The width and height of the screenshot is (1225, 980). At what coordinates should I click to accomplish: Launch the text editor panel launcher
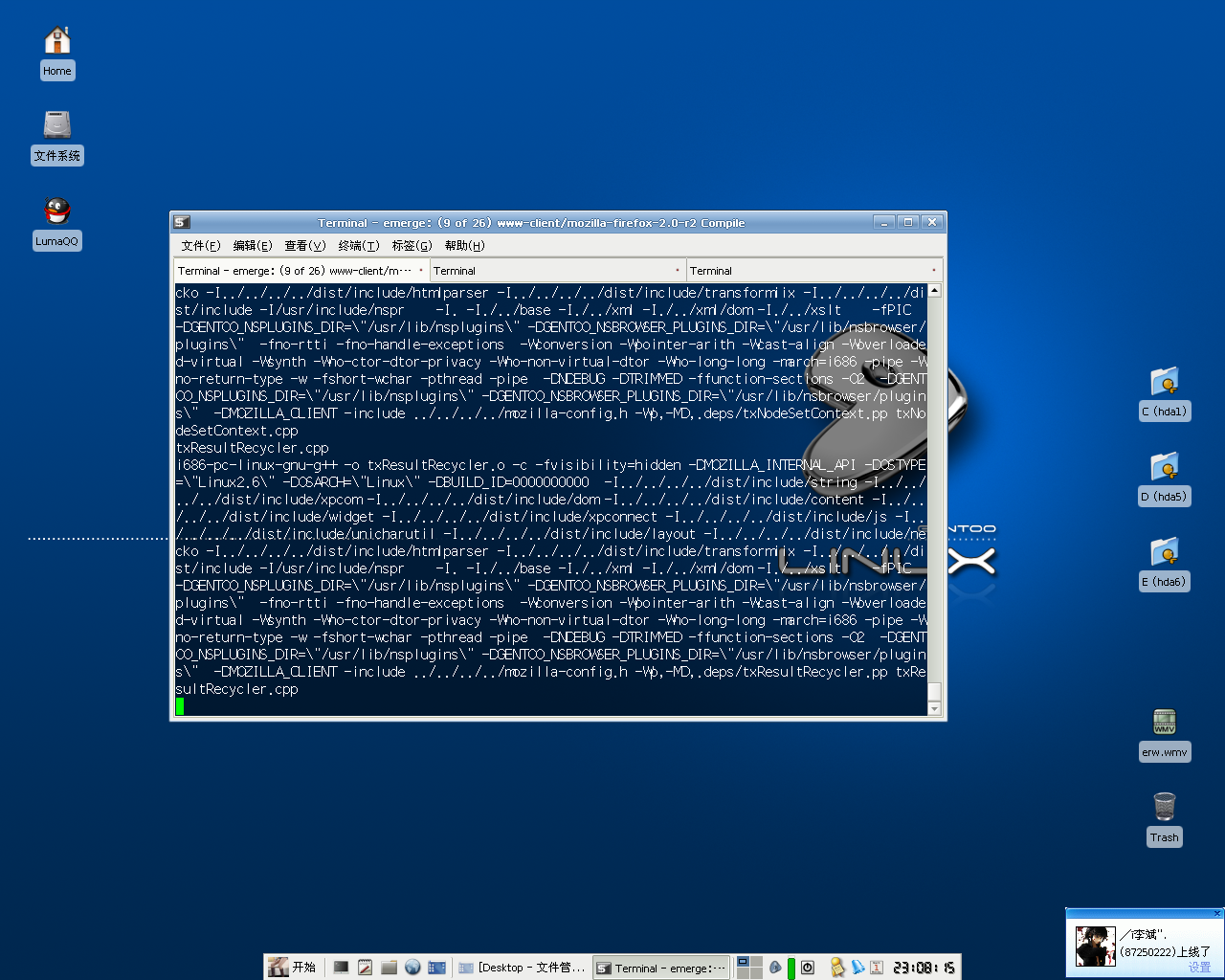click(365, 968)
